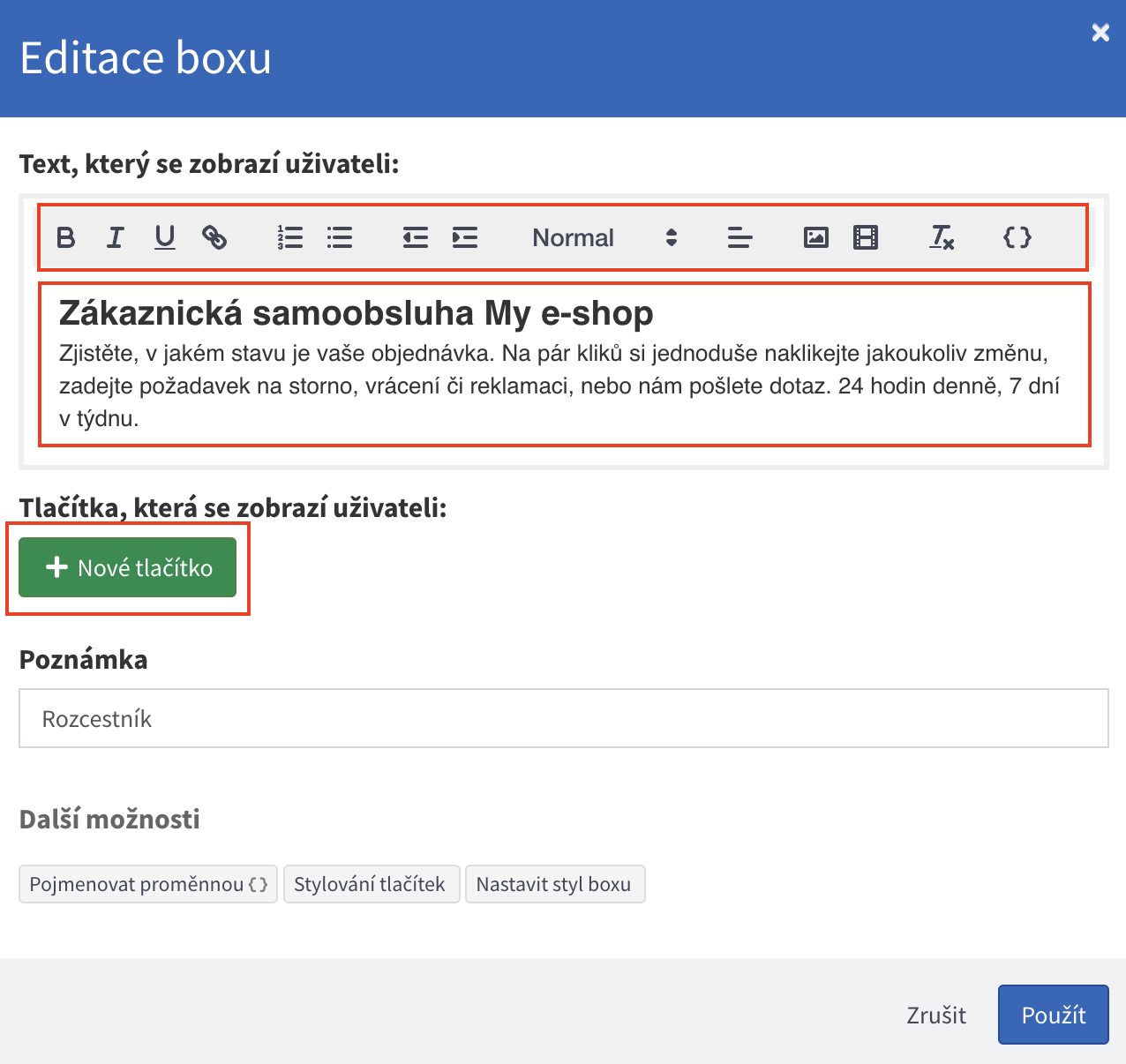Expand Stylování tlačítek settings
The height and width of the screenshot is (1064, 1126).
pyautogui.click(x=371, y=884)
